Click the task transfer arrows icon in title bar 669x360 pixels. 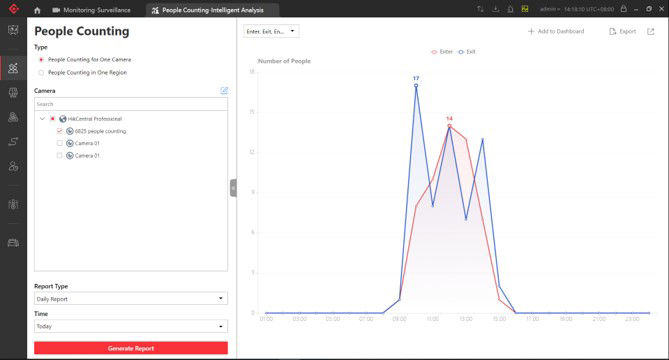coord(480,9)
